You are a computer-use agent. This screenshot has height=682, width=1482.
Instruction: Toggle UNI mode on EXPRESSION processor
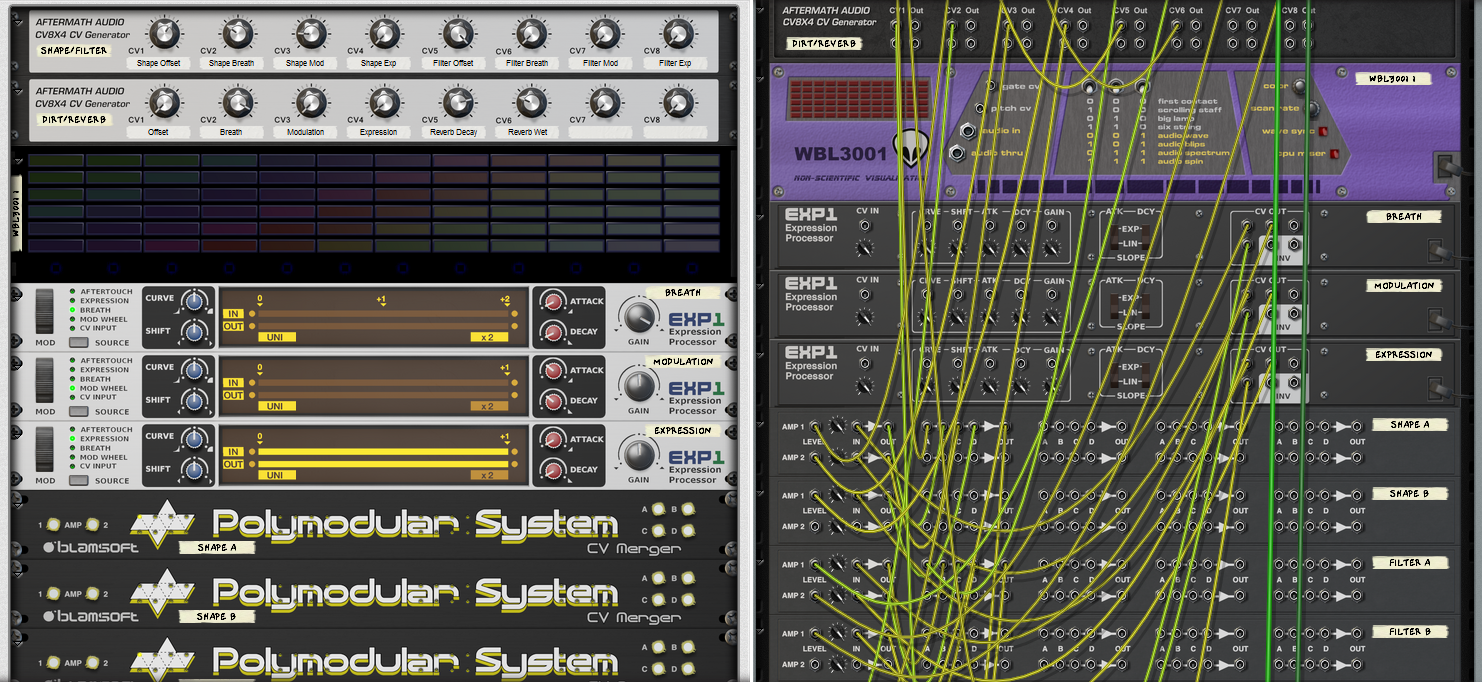pyautogui.click(x=276, y=475)
